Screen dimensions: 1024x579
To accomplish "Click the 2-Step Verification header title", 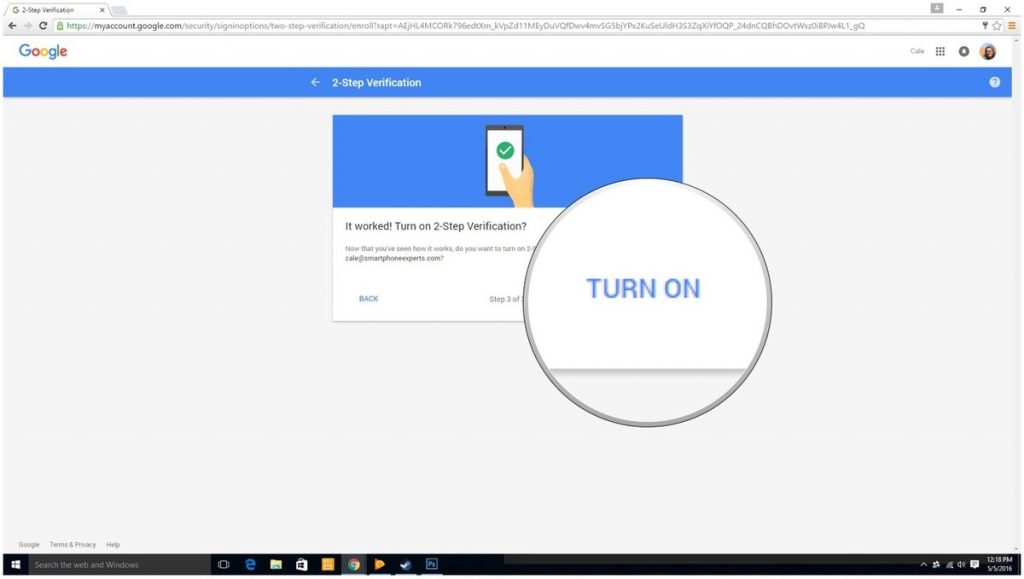I will (x=376, y=82).
